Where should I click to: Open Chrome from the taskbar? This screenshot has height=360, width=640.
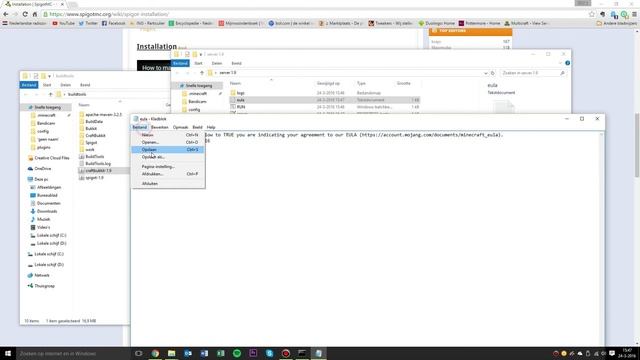tap(155, 353)
